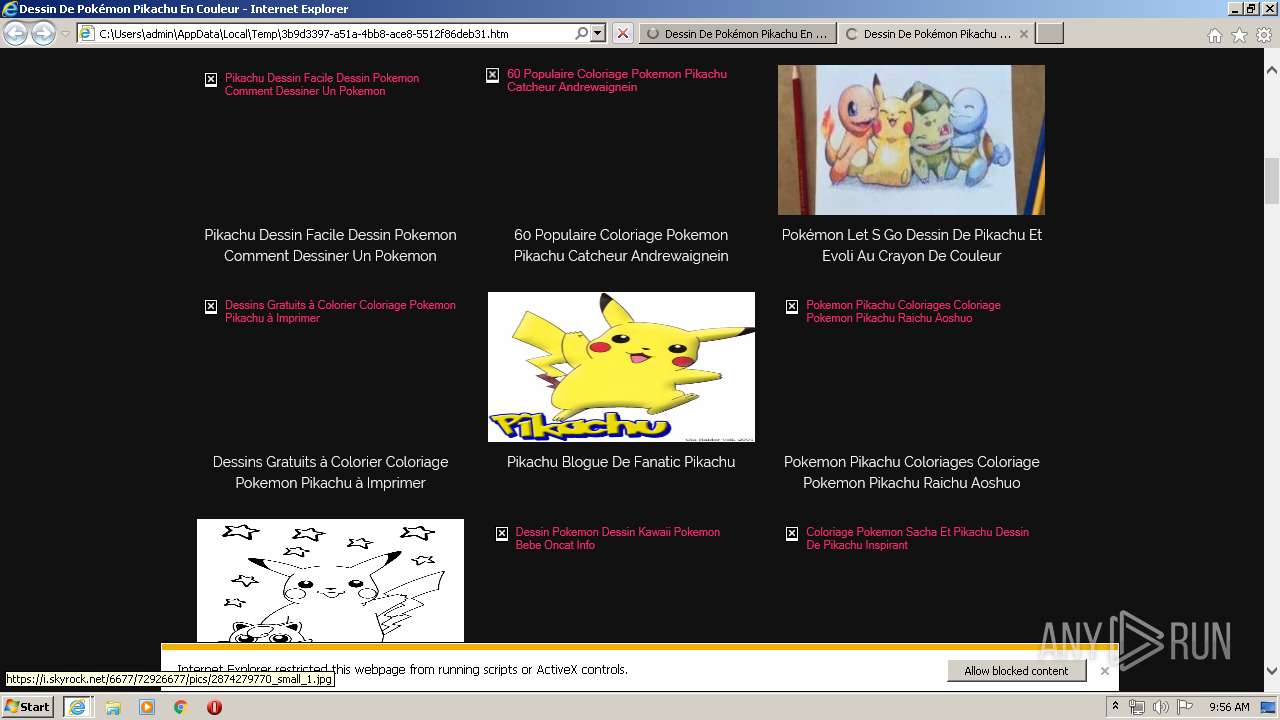Open pink link 60 Populaire Coloriage Pokemon Pikachu
Image resolution: width=1280 pixels, height=720 pixels.
[x=617, y=80]
